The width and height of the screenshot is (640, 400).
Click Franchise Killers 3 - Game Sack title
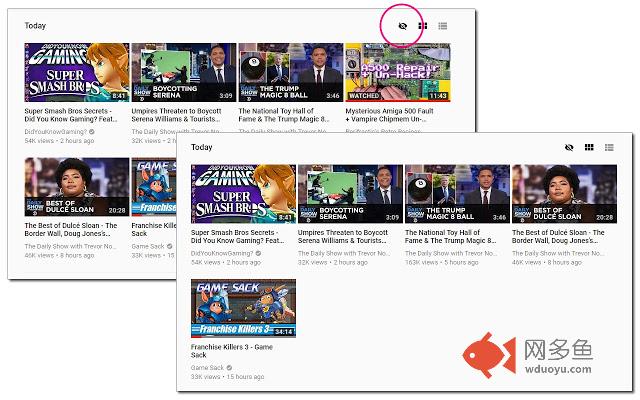[x=232, y=351]
